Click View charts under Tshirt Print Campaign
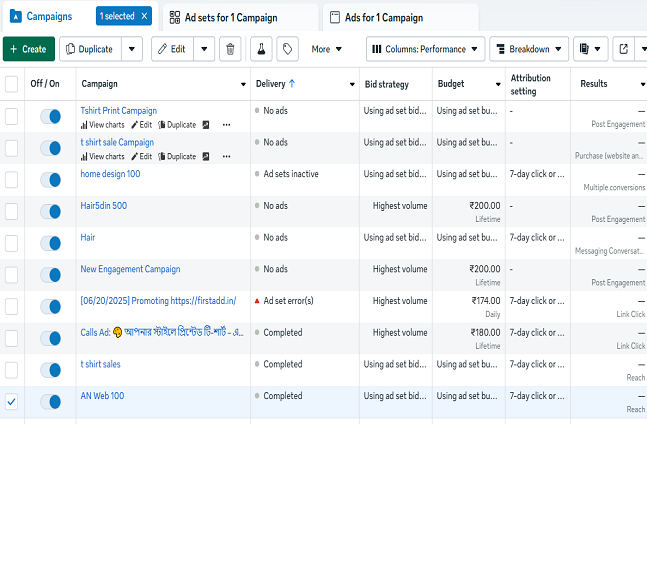Image resolution: width=647 pixels, height=570 pixels. [103, 125]
